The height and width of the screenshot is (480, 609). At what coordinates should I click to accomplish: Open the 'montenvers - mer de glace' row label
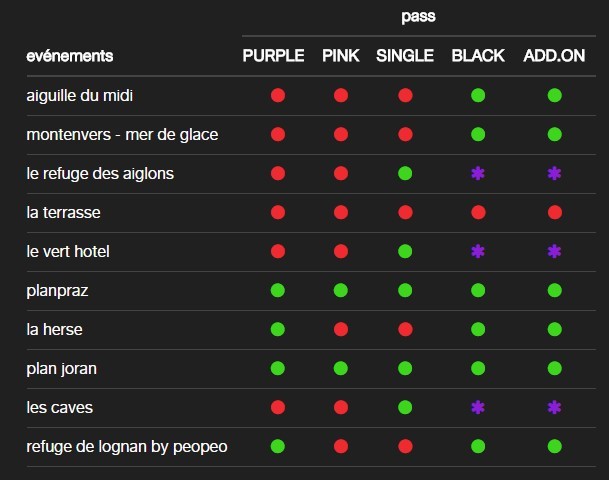(x=122, y=134)
